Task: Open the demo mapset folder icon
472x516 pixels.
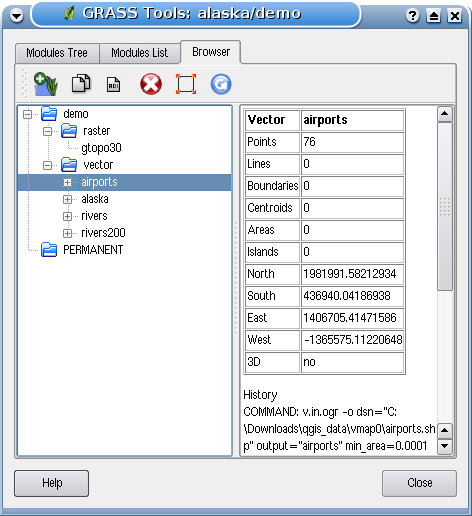Action: click(x=49, y=114)
